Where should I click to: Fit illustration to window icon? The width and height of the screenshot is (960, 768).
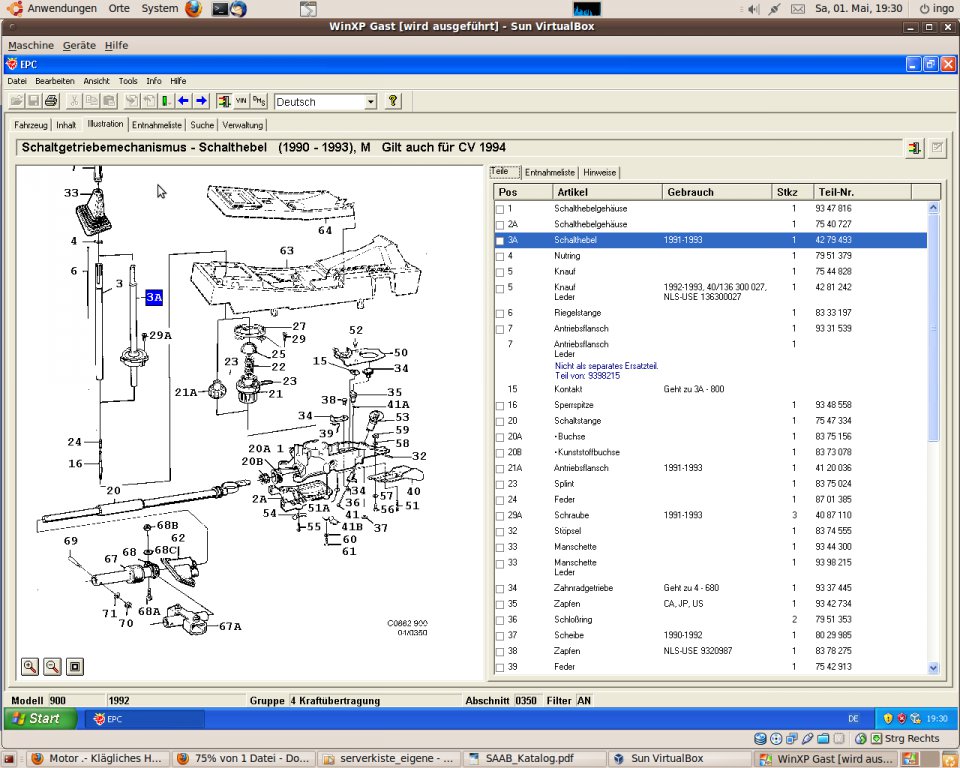[x=75, y=666]
